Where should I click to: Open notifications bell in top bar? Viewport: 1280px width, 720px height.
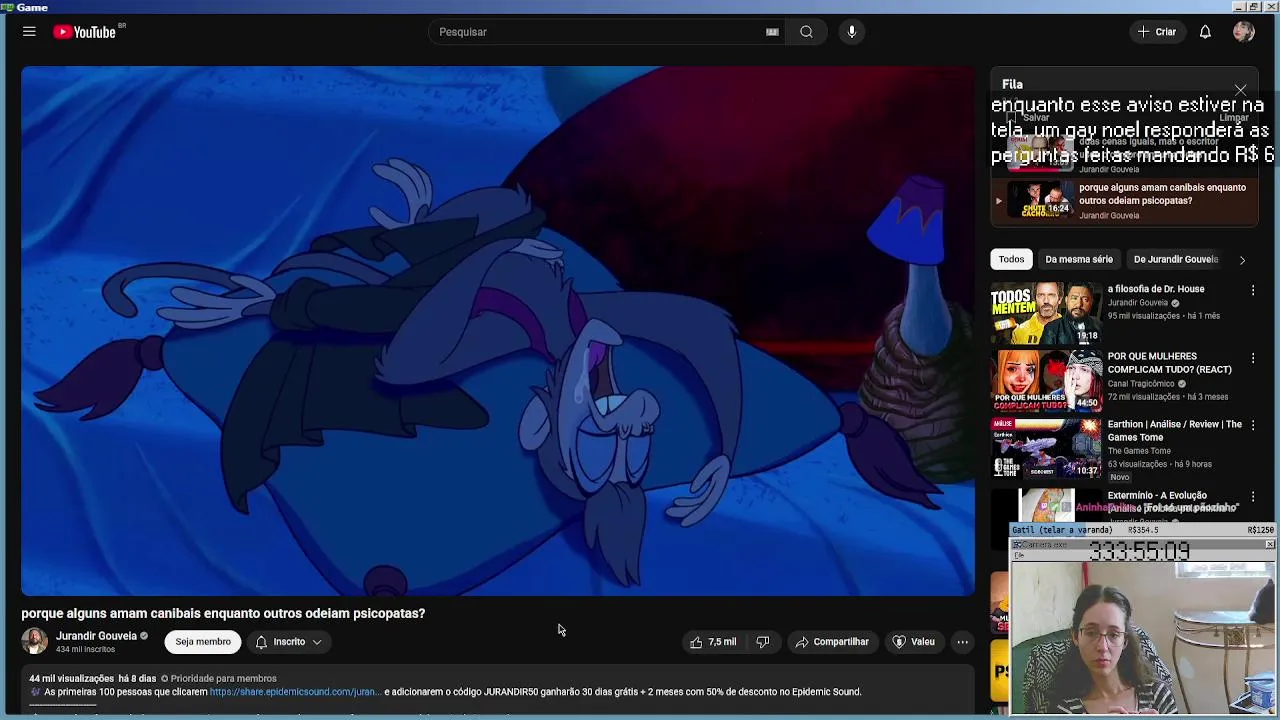pos(1205,32)
